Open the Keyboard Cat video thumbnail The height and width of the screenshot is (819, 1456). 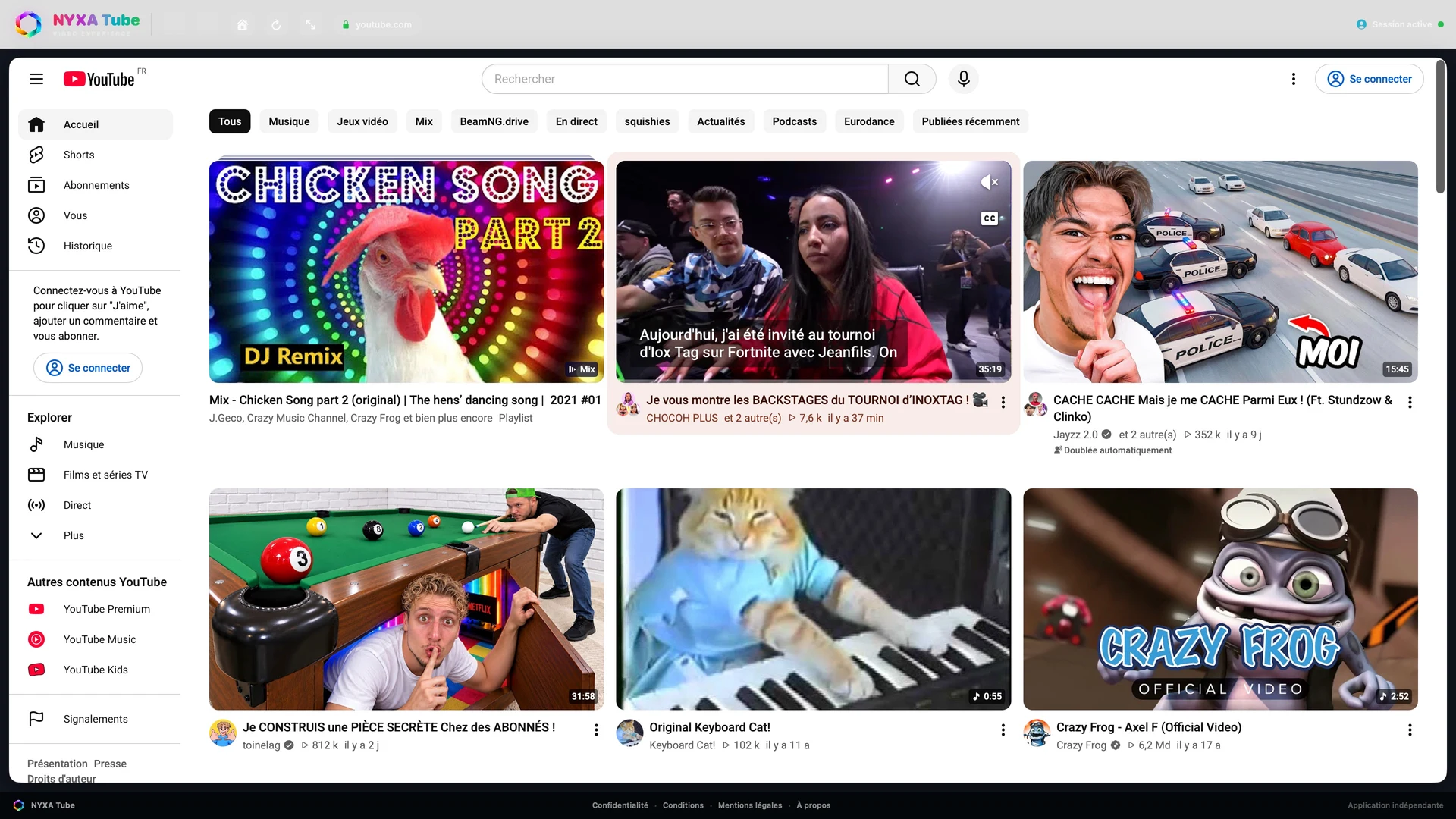(813, 599)
